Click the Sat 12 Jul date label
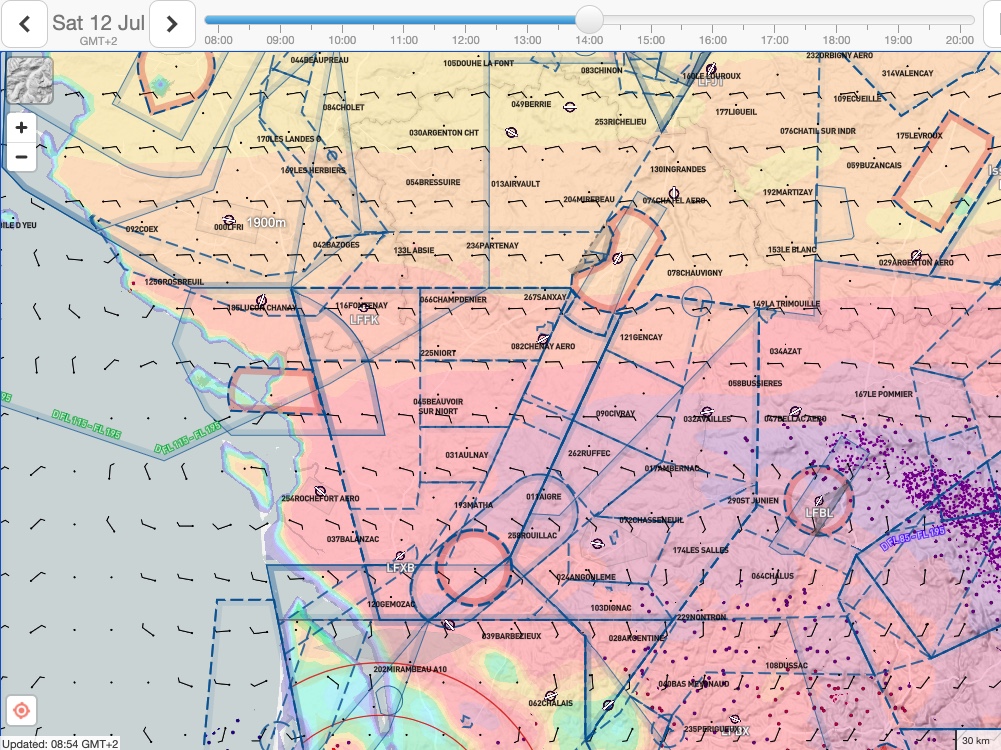Image resolution: width=1001 pixels, height=750 pixels. [98, 22]
